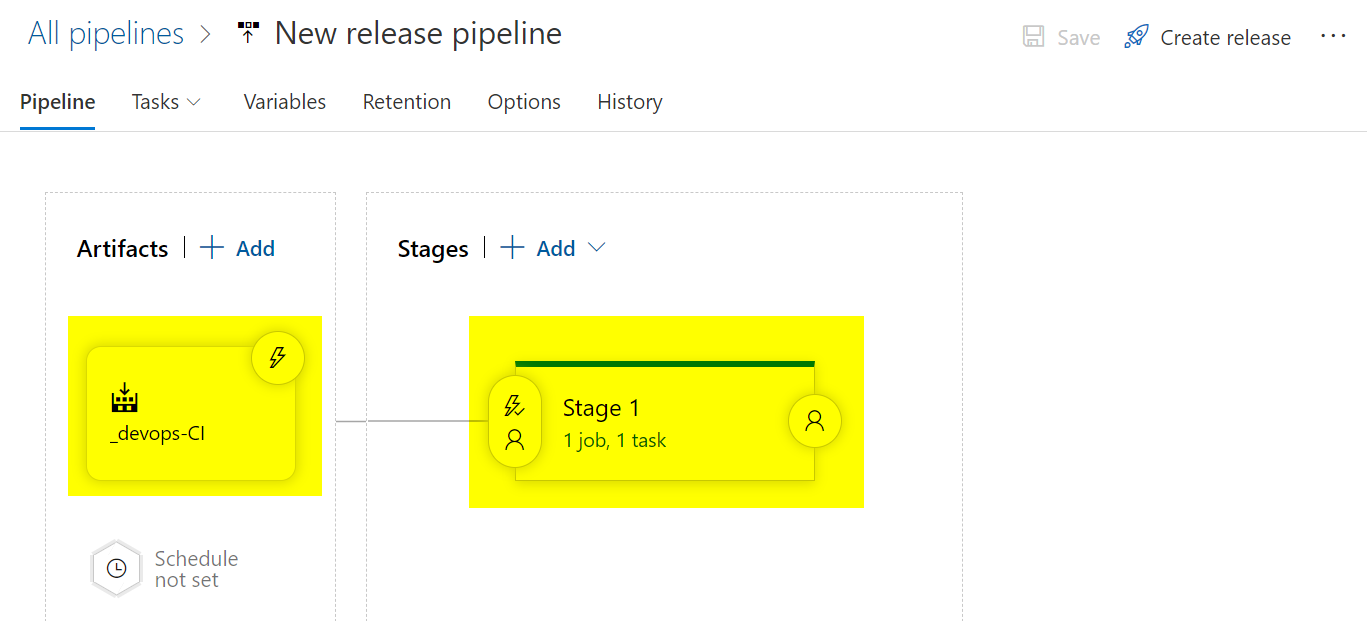
Task: Select the _devops-CI artifact name
Action: coord(158,435)
